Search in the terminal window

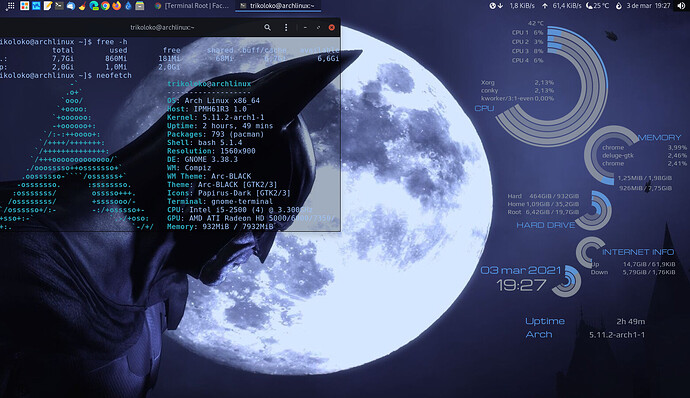[267, 27]
